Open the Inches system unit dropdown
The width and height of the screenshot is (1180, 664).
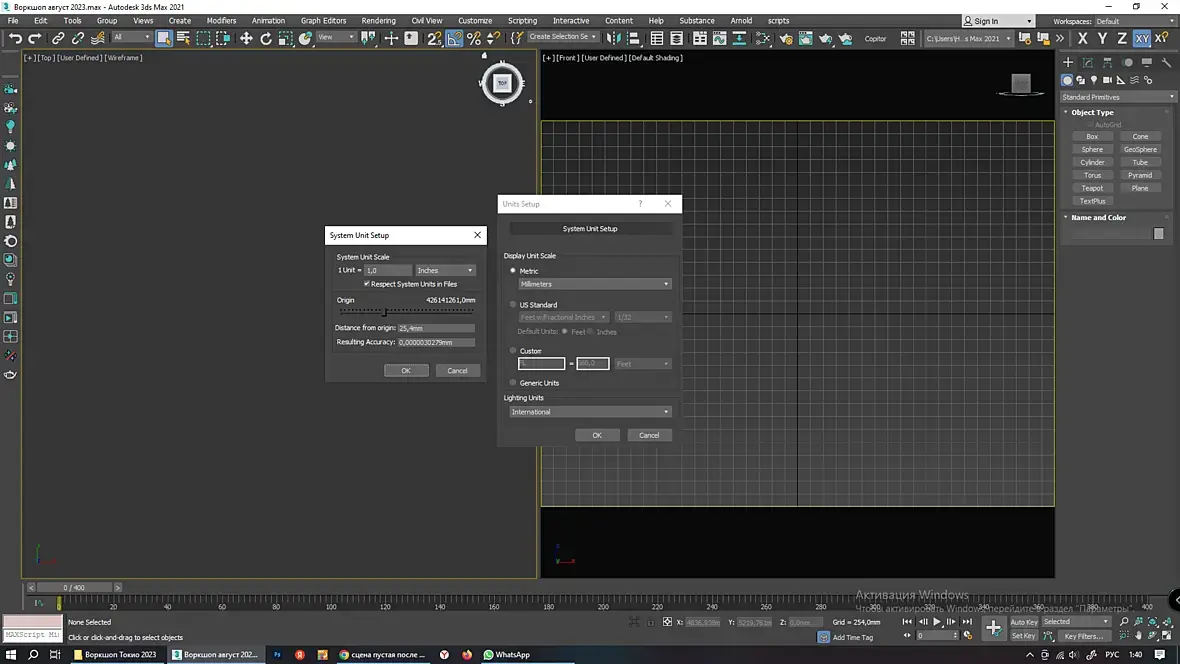click(x=445, y=270)
